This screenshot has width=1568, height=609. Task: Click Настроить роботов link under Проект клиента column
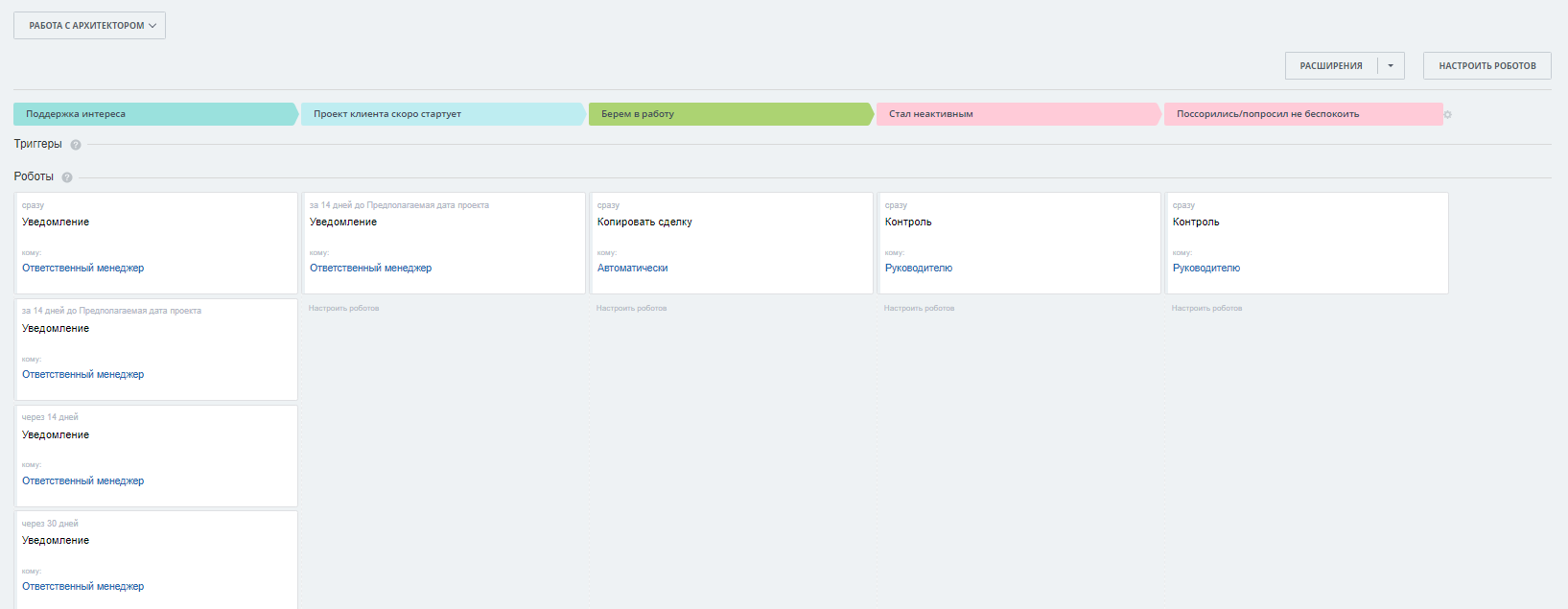[x=343, y=309]
